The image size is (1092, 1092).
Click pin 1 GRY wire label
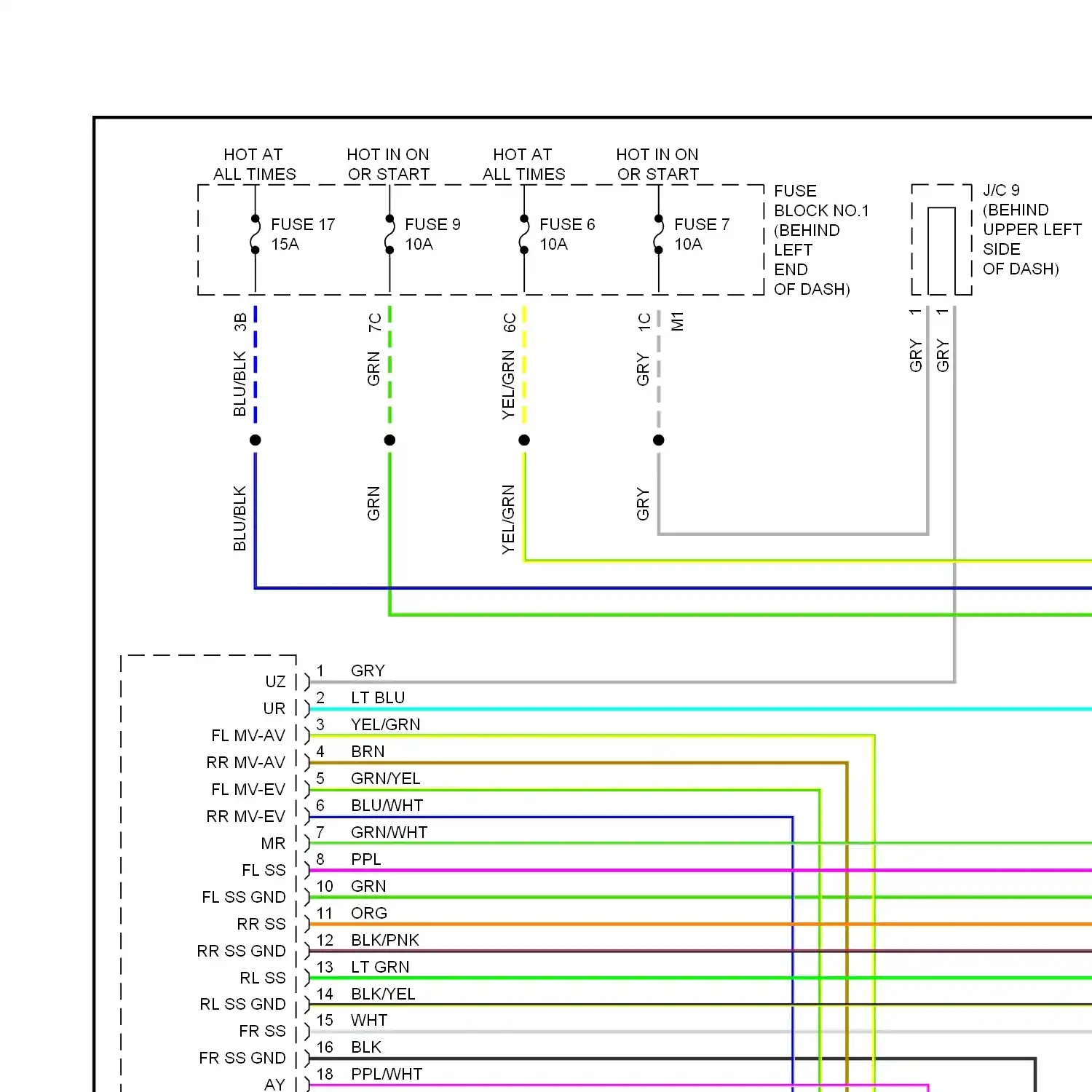[368, 670]
